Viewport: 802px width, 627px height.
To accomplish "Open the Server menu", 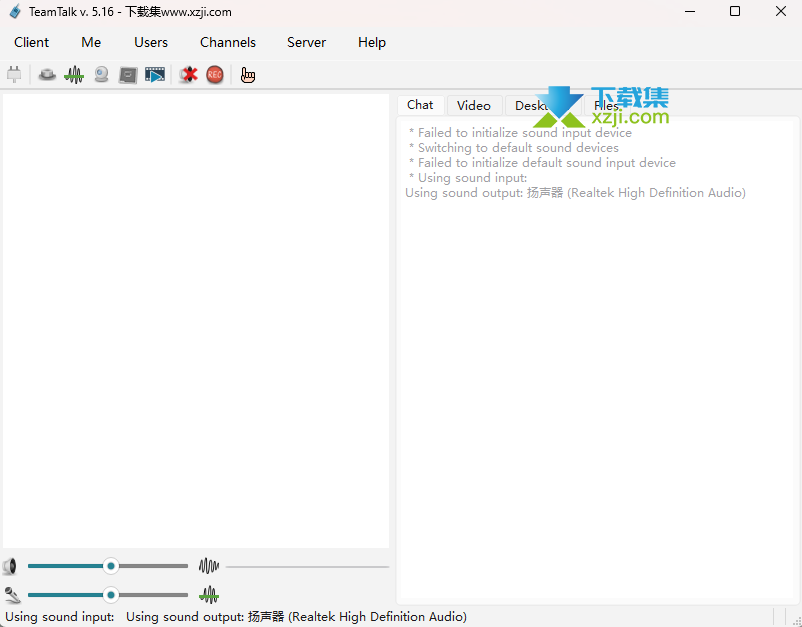I will click(x=306, y=42).
